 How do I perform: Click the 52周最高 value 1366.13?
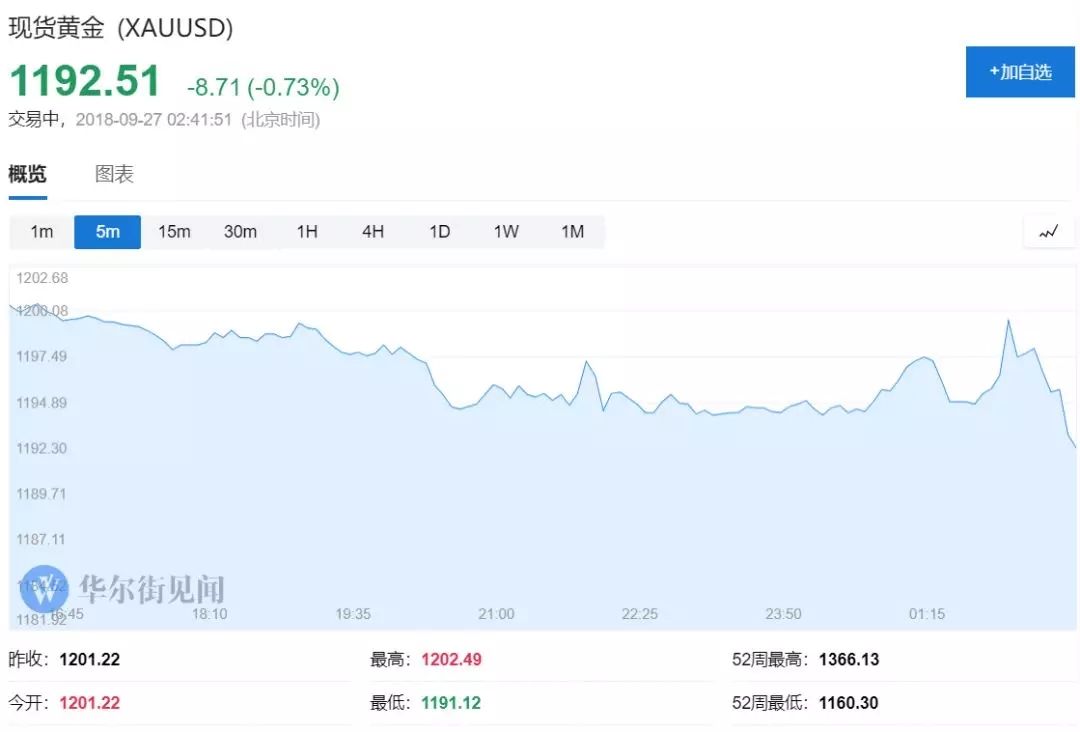click(849, 660)
